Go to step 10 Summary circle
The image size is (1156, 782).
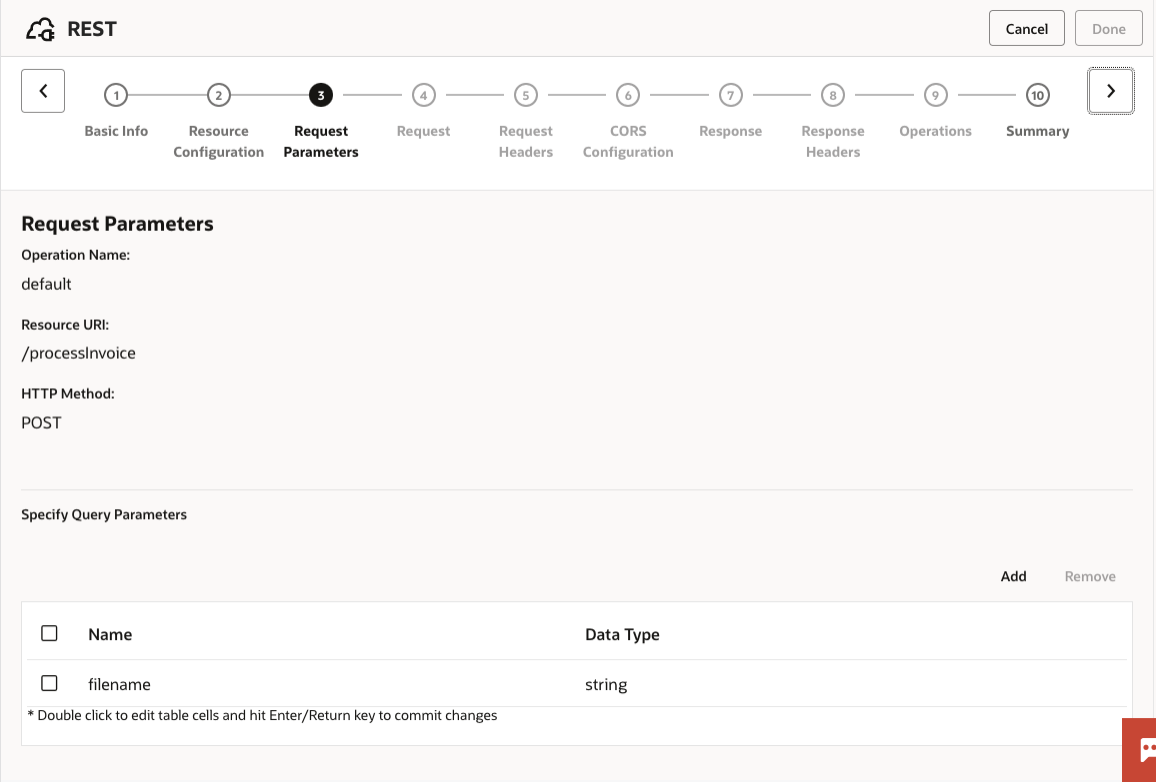[1037, 96]
